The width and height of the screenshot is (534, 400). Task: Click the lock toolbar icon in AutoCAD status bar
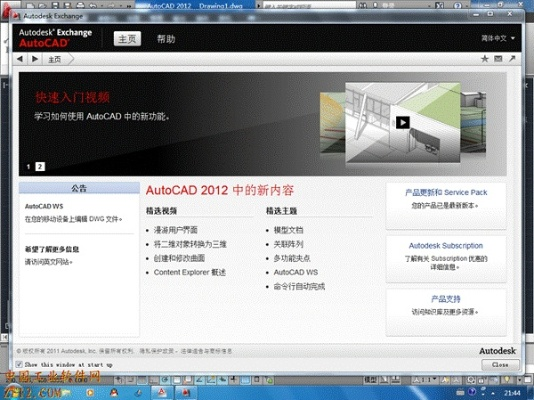pos(481,380)
